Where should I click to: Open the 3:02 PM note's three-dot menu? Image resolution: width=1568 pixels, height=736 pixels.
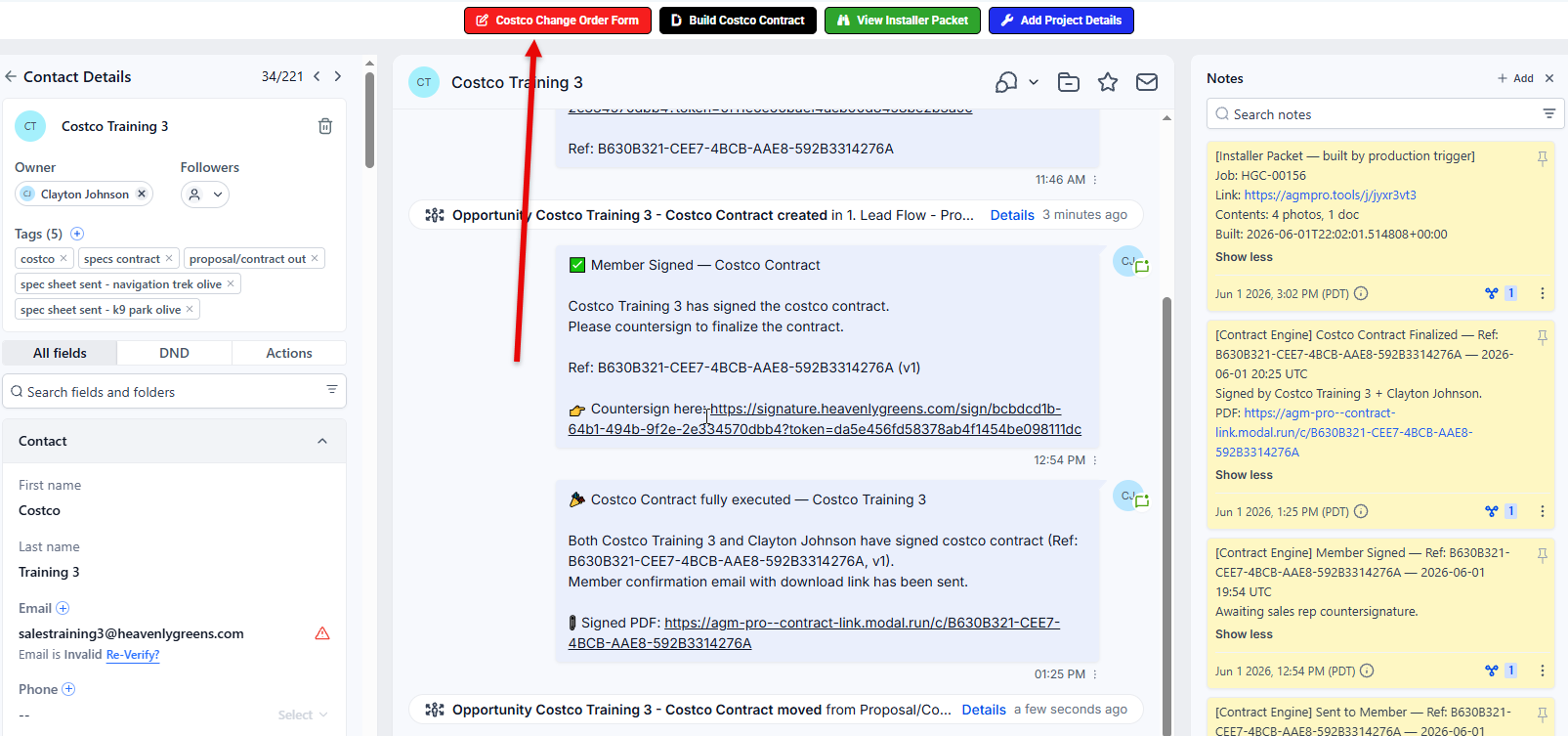(1543, 293)
